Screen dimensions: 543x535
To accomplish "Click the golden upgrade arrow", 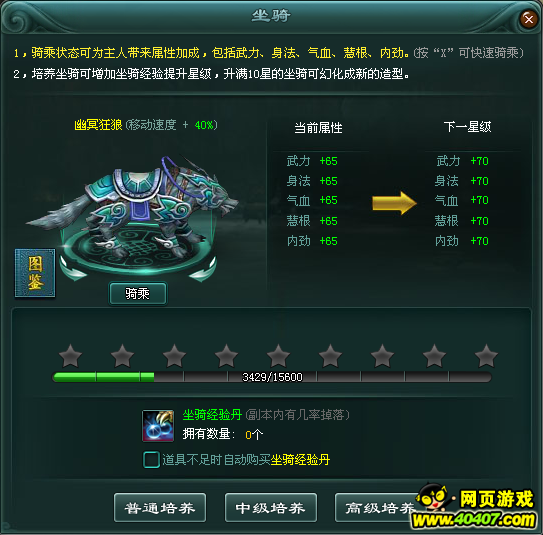I will [x=394, y=203].
